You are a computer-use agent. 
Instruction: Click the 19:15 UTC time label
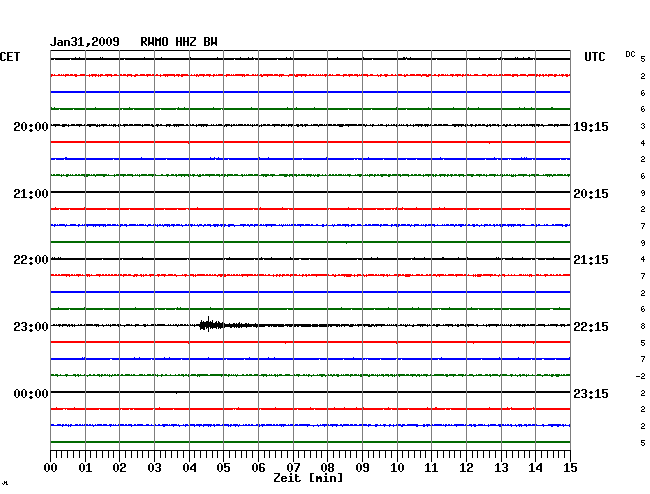click(x=591, y=127)
